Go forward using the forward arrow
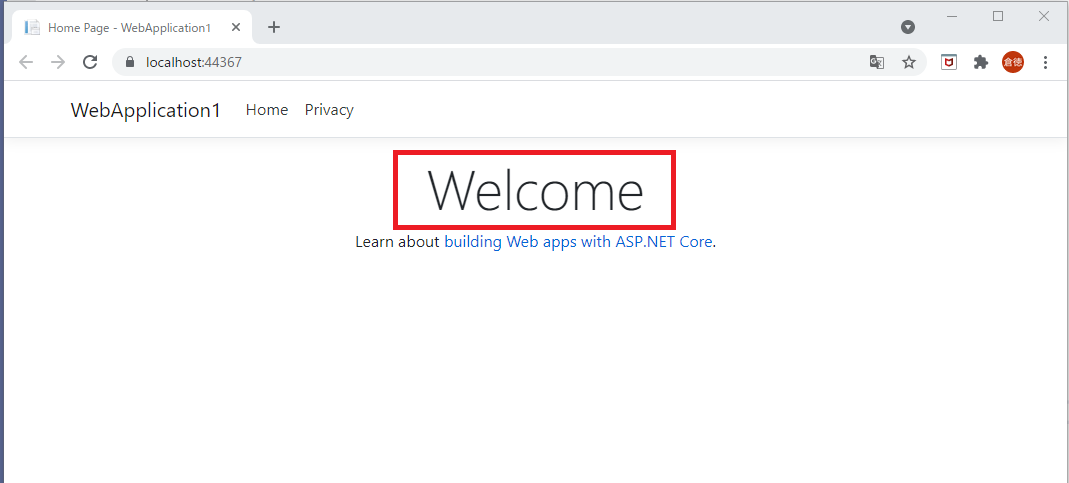The image size is (1069, 483). click(x=58, y=62)
